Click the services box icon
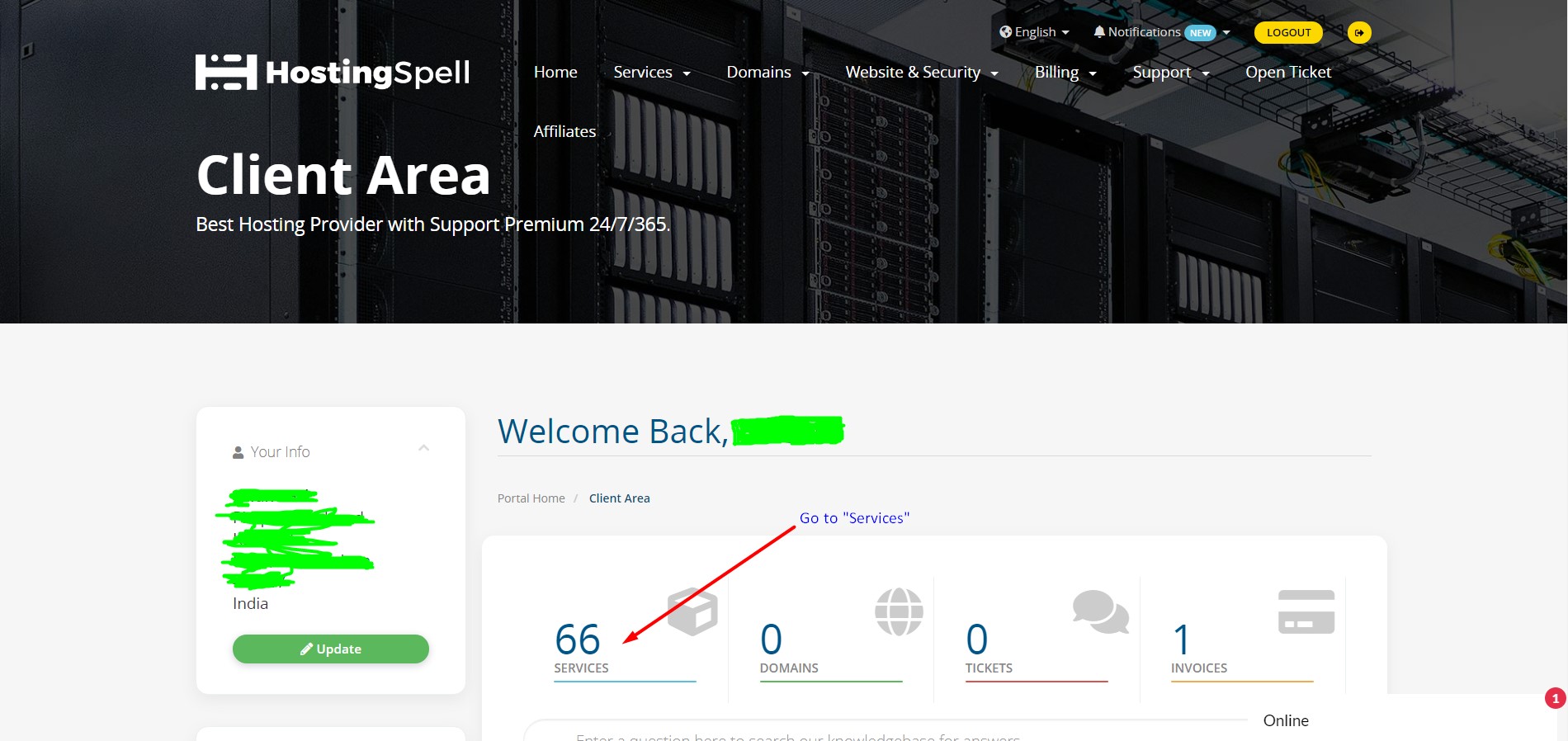The height and width of the screenshot is (741, 1568). [x=692, y=611]
